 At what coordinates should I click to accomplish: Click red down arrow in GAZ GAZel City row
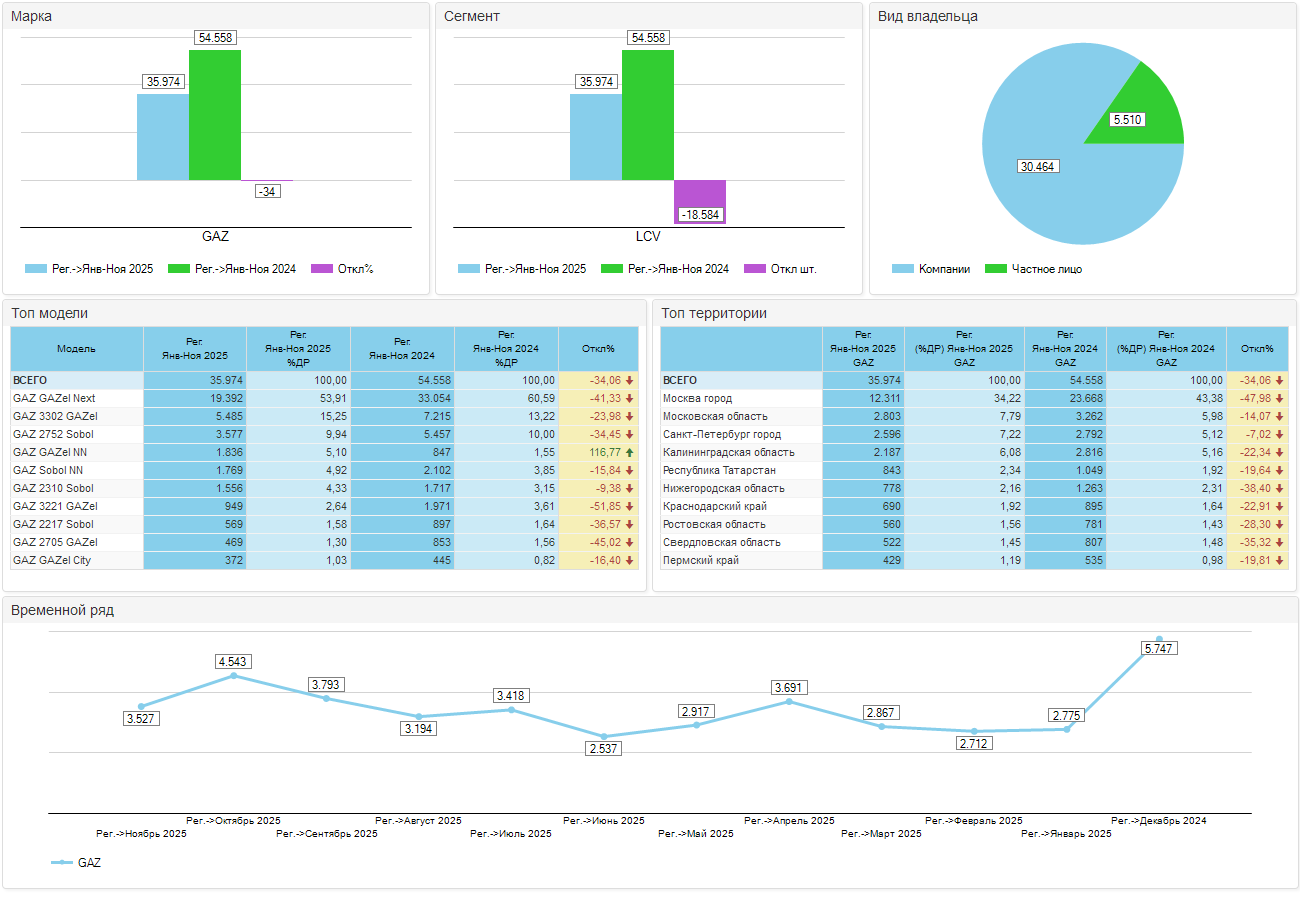pos(630,561)
